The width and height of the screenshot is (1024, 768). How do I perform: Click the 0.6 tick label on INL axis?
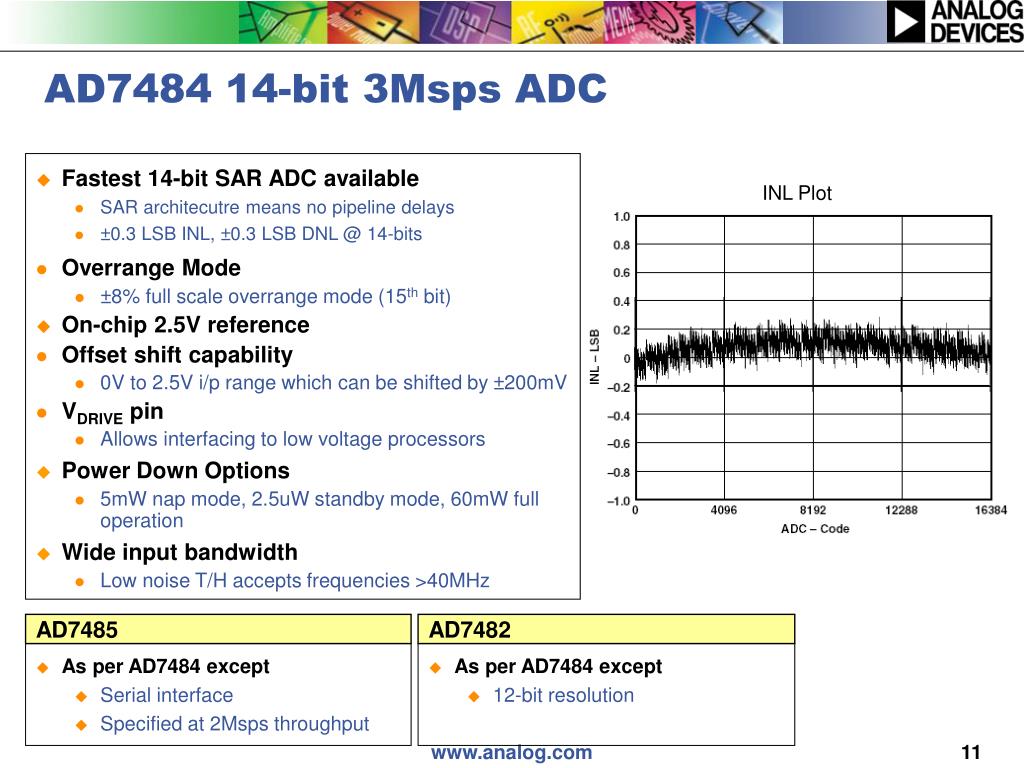(621, 273)
